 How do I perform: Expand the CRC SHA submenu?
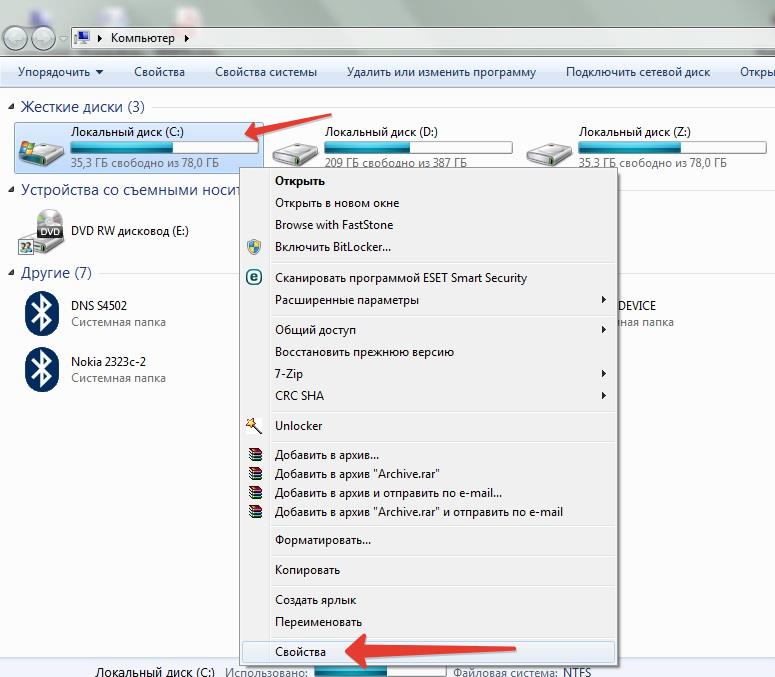604,396
